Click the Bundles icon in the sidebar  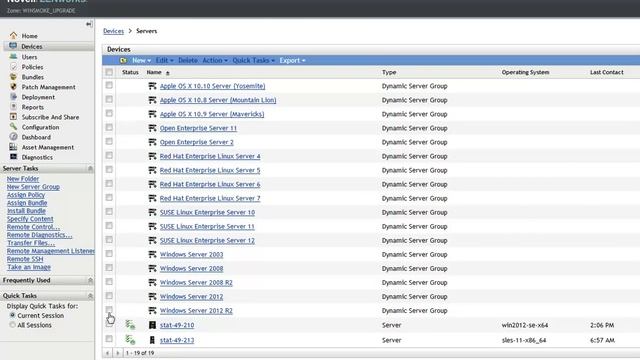click(13, 77)
